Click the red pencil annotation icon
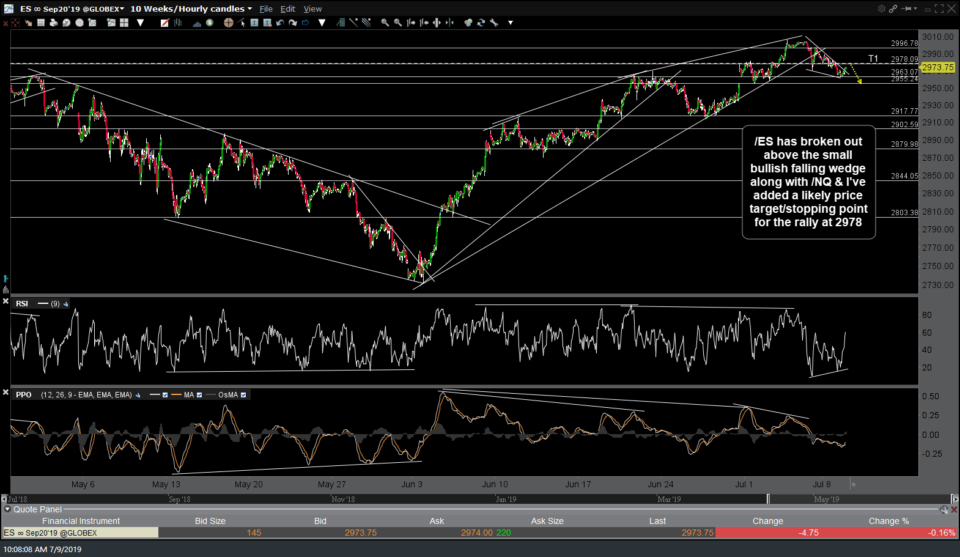Image resolution: width=960 pixels, height=557 pixels. point(164,23)
